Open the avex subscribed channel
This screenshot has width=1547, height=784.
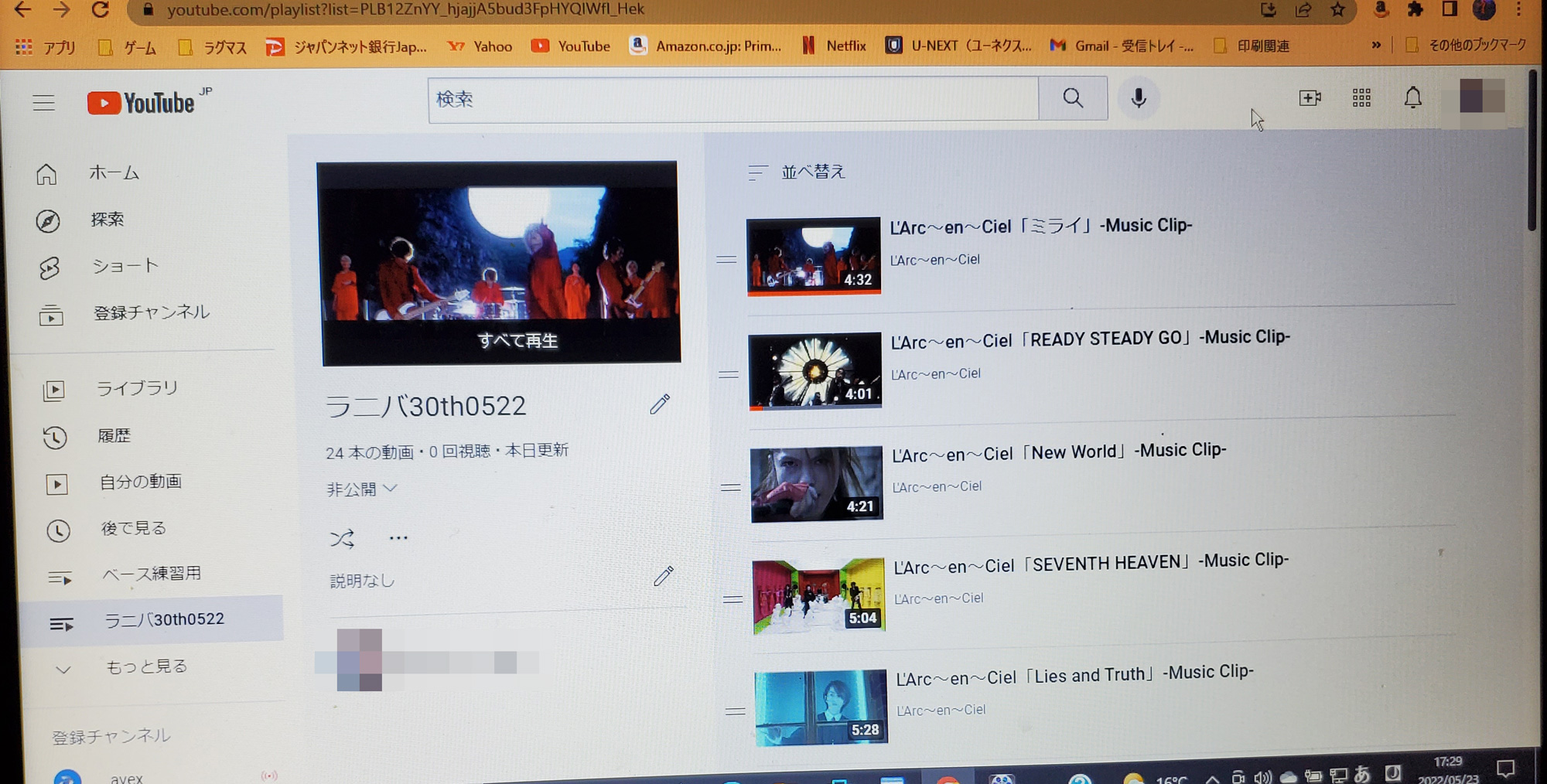[x=126, y=777]
